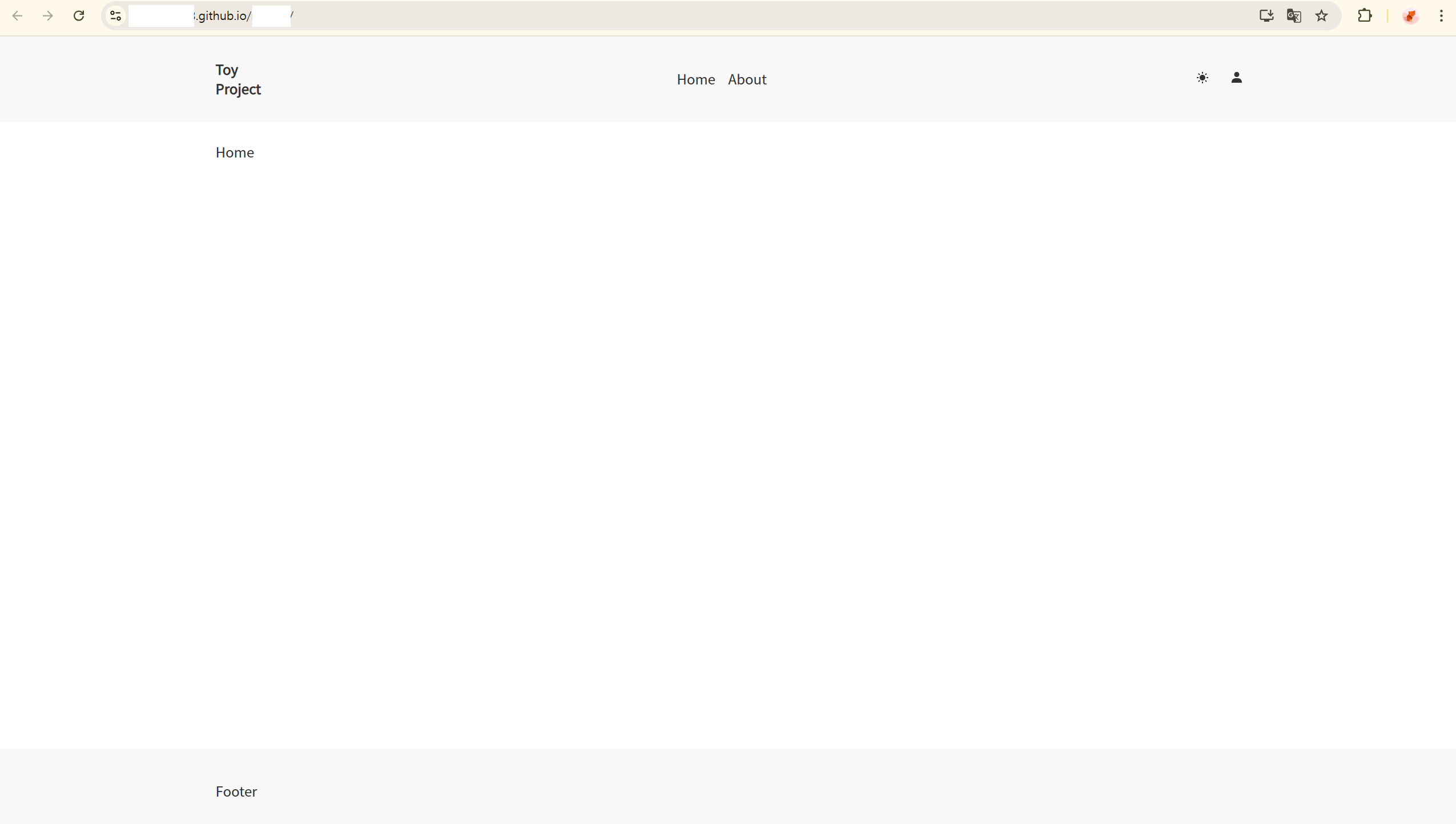Click the browser forward arrow
This screenshot has width=1456, height=824.
coord(48,15)
